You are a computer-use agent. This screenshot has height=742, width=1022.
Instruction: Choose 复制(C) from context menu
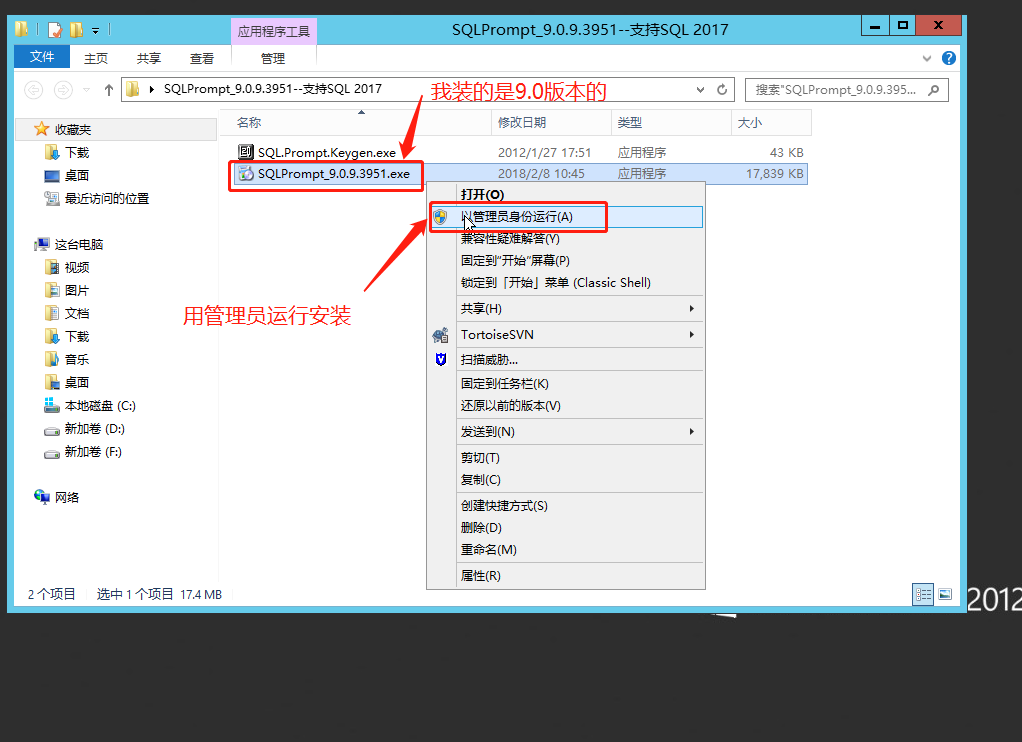click(x=566, y=480)
